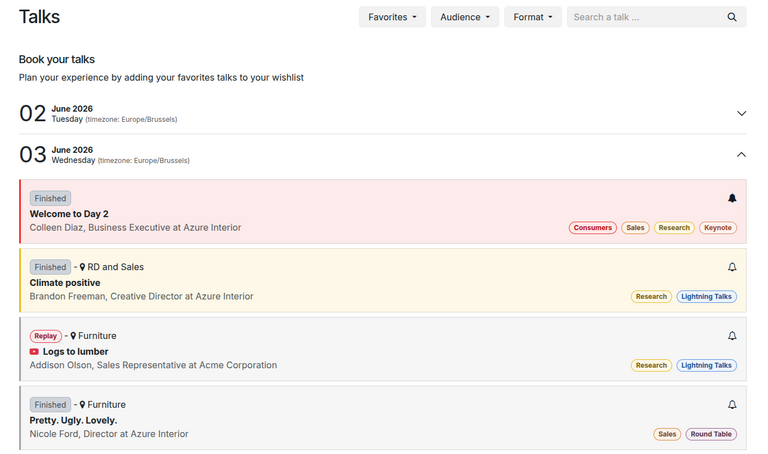Toggle the bell for Welcome to Day 2
768x454 pixels.
tap(732, 198)
